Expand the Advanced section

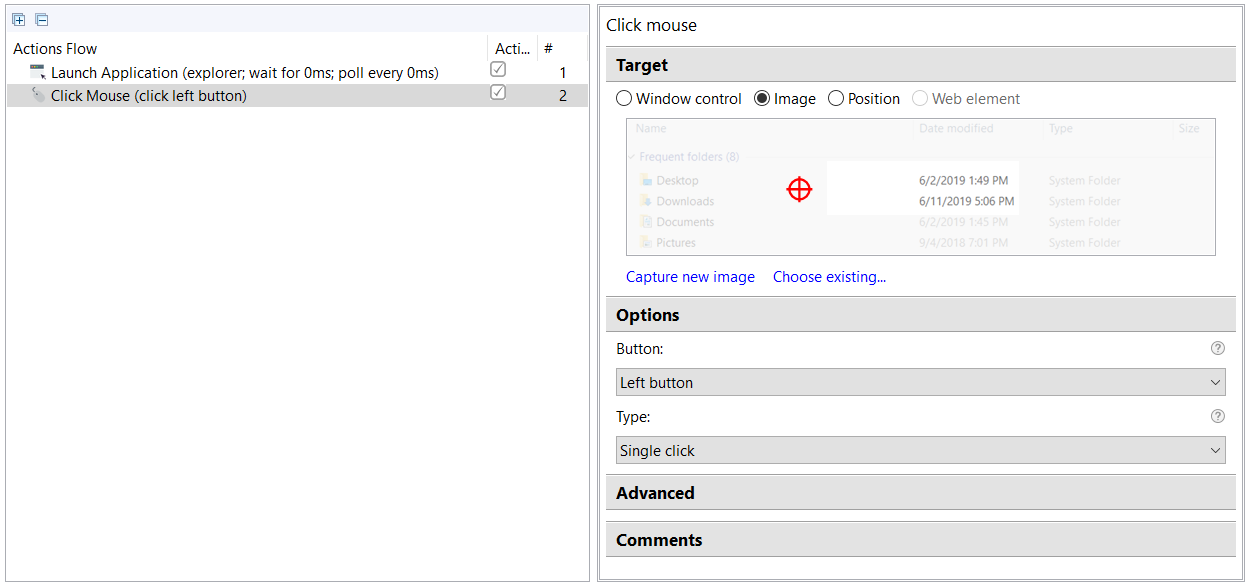pos(920,493)
